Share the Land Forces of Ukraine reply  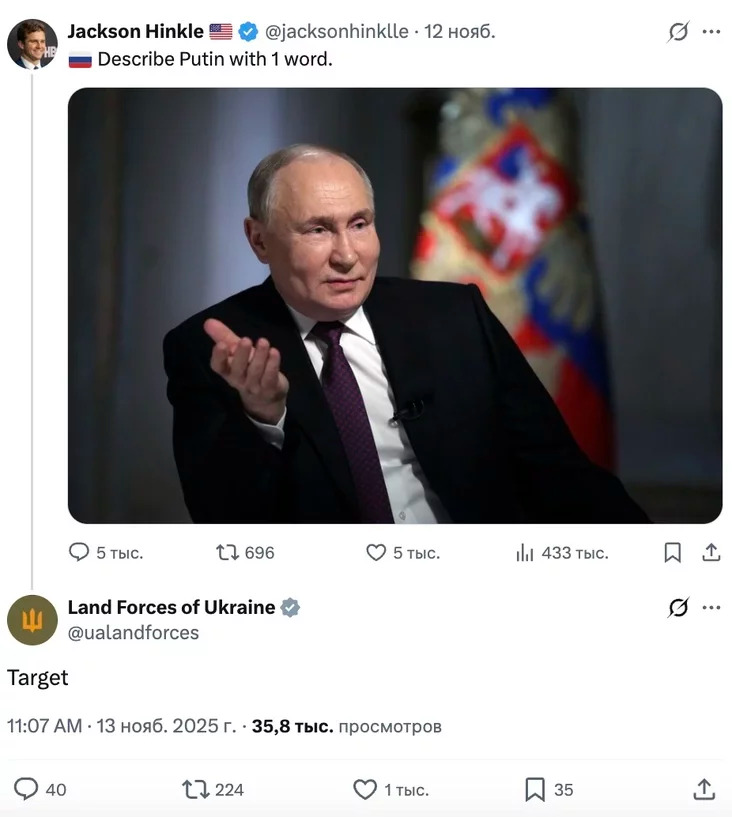(704, 789)
